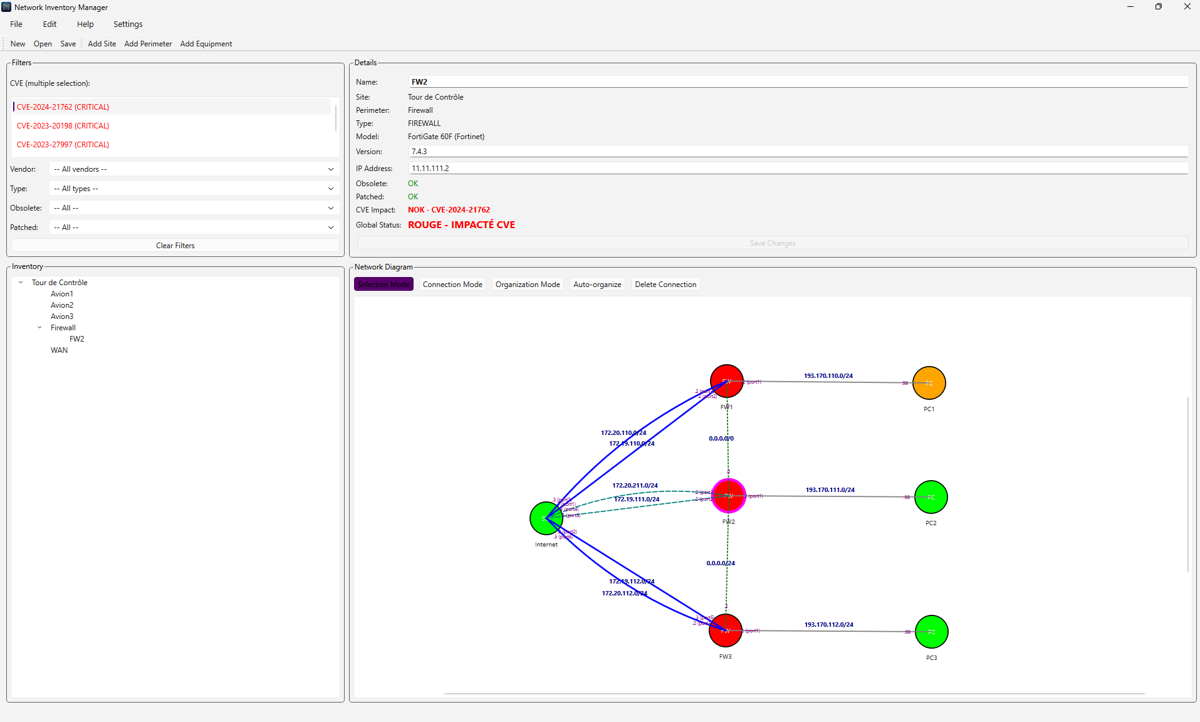Image resolution: width=1200 pixels, height=722 pixels.
Task: Click Save in the toolbar
Action: 68,44
